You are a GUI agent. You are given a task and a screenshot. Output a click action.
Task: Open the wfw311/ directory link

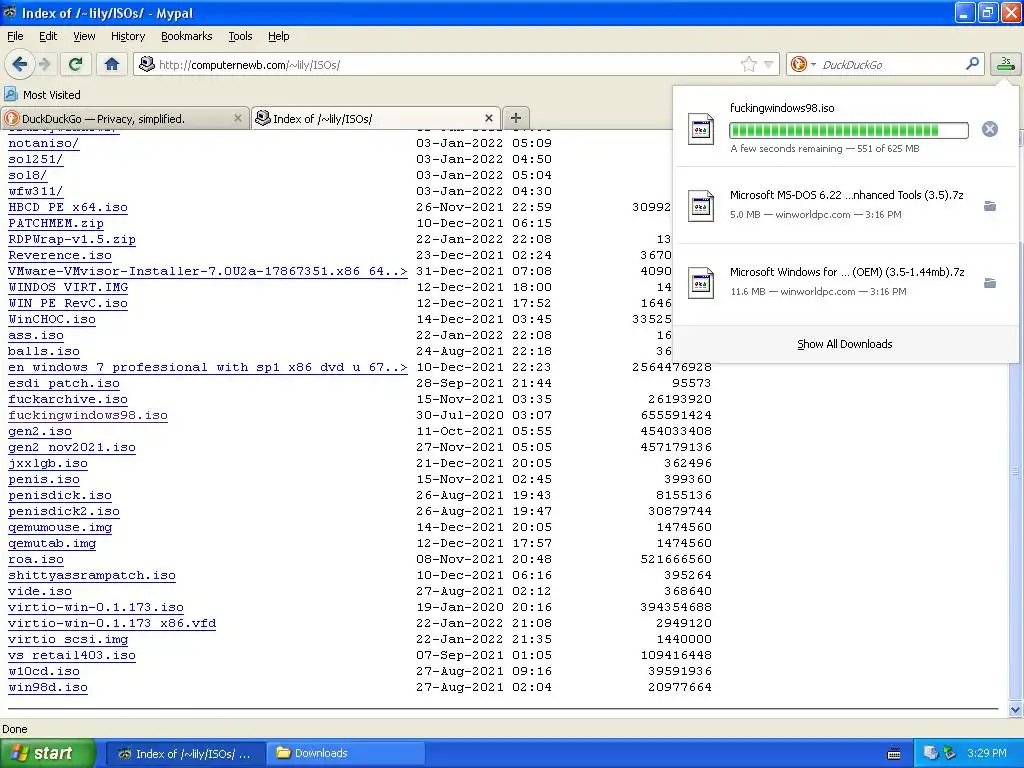35,191
